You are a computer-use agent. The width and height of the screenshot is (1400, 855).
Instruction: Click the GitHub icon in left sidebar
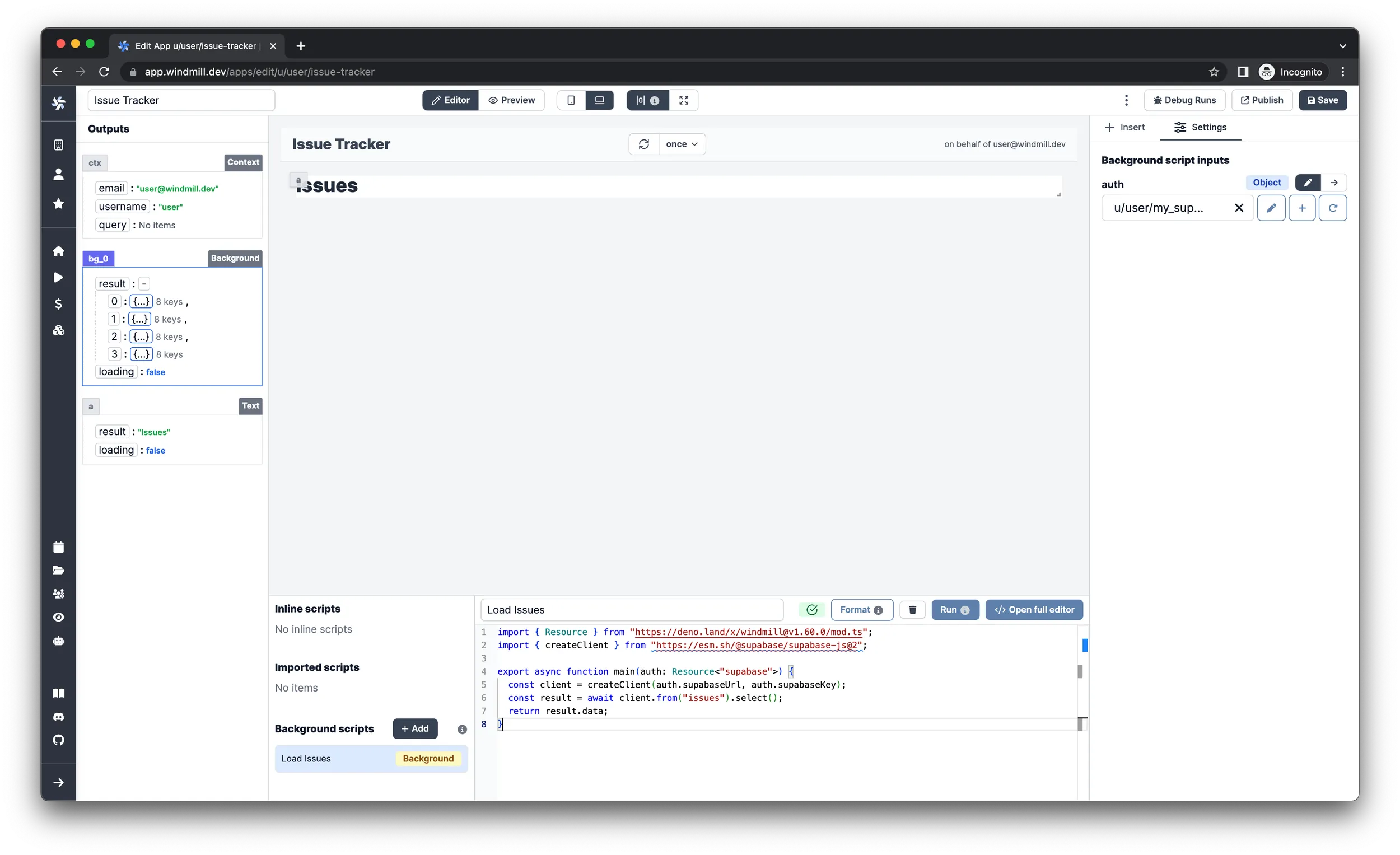pos(59,740)
